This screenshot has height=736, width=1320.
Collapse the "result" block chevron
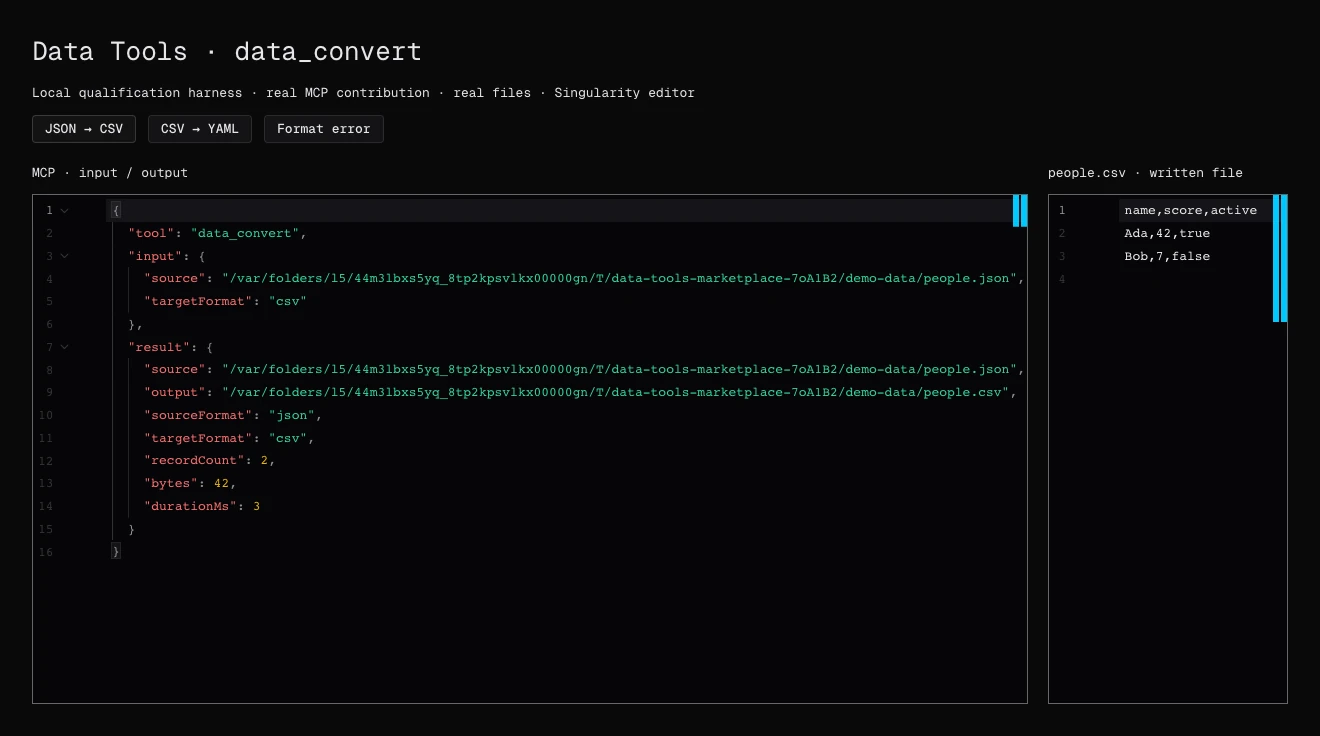64,347
